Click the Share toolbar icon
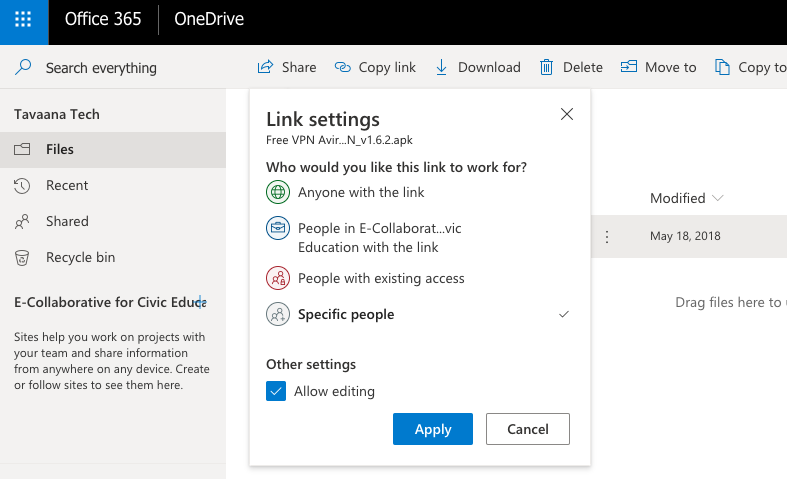Image resolution: width=787 pixels, height=479 pixels. (x=265, y=67)
